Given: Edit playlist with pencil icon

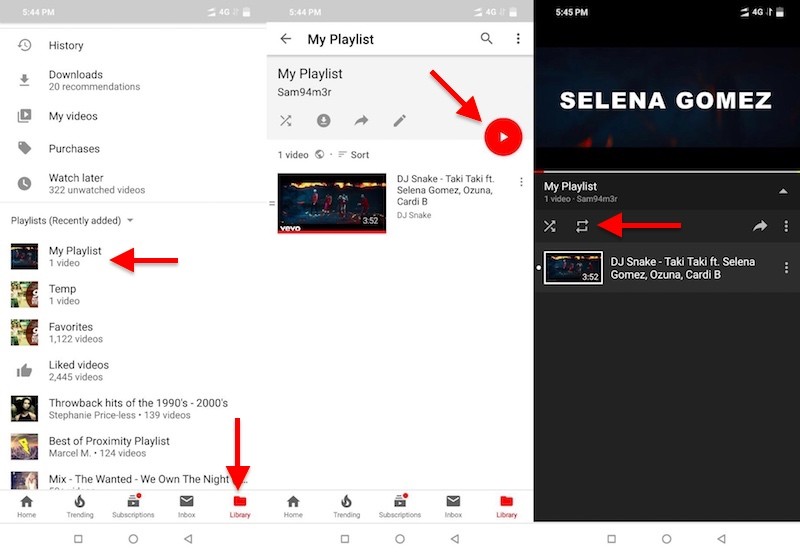Looking at the screenshot, I should pyautogui.click(x=399, y=120).
